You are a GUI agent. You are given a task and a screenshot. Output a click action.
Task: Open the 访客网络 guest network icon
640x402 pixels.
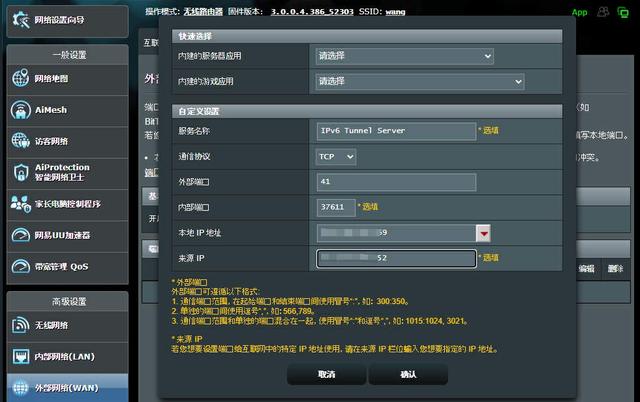coord(20,141)
